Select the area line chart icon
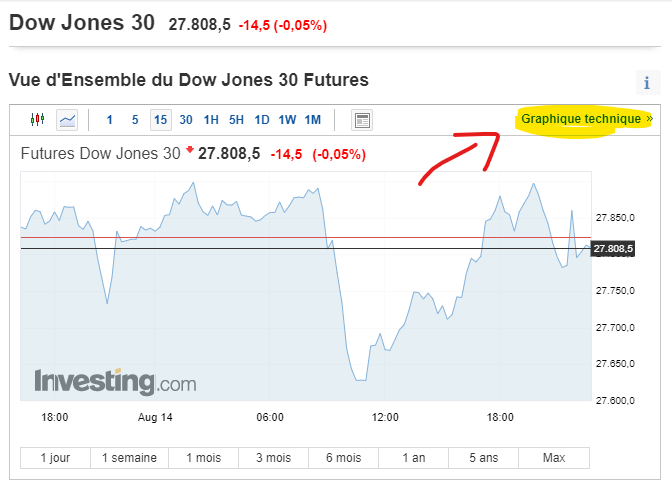The width and height of the screenshot is (672, 488). click(x=68, y=120)
